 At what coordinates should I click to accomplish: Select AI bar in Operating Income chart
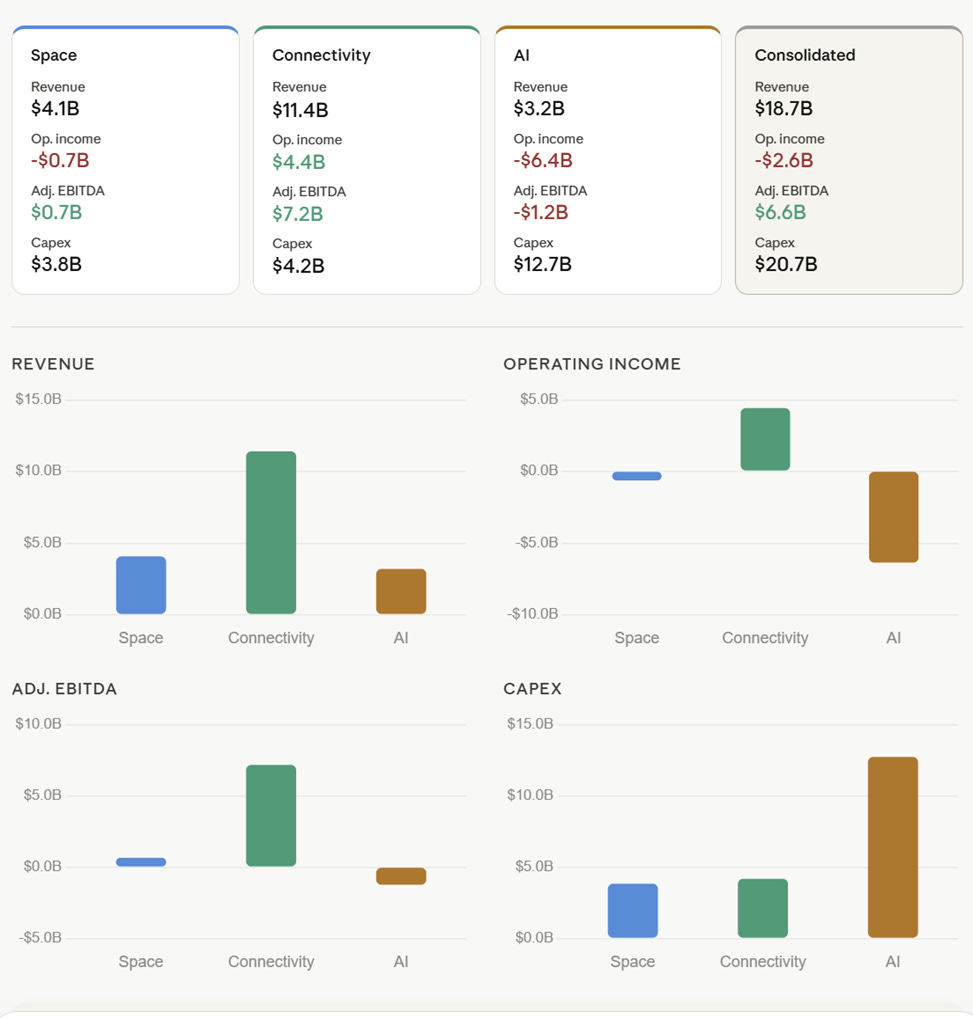click(x=894, y=517)
